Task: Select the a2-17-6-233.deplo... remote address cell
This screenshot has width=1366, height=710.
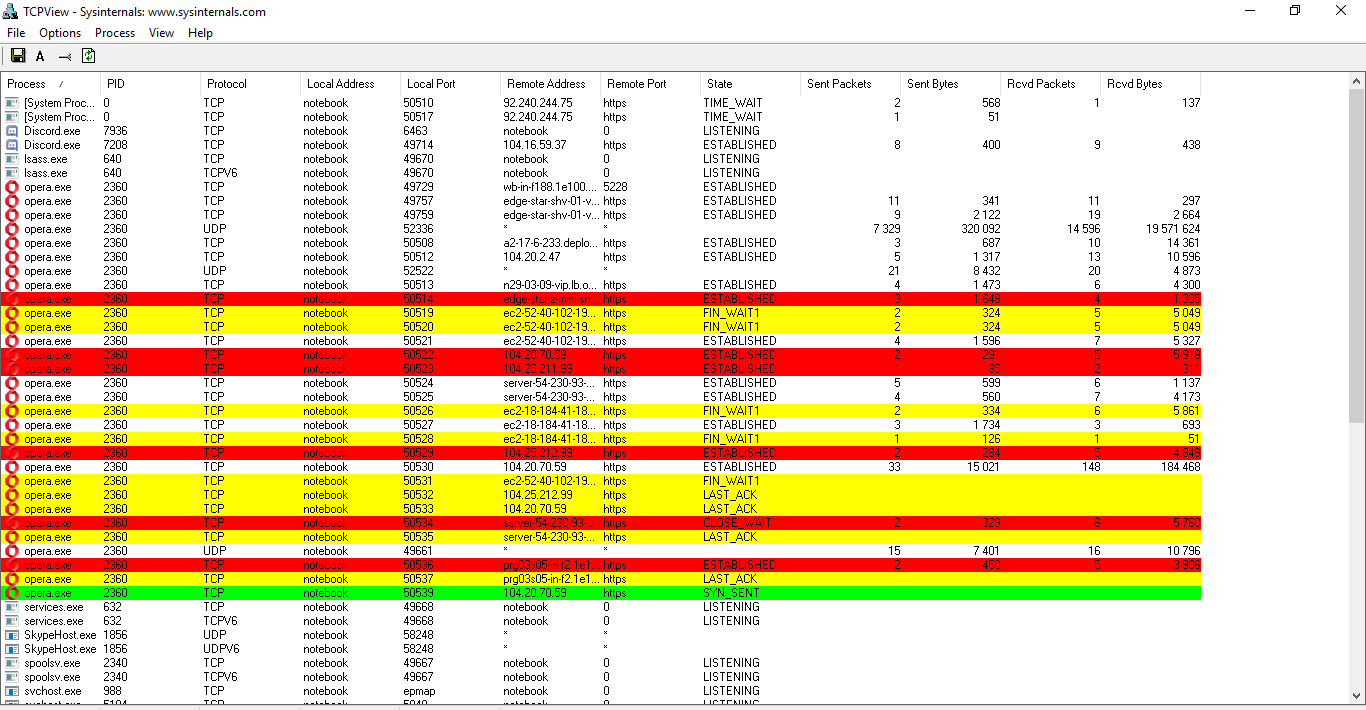Action: point(550,243)
